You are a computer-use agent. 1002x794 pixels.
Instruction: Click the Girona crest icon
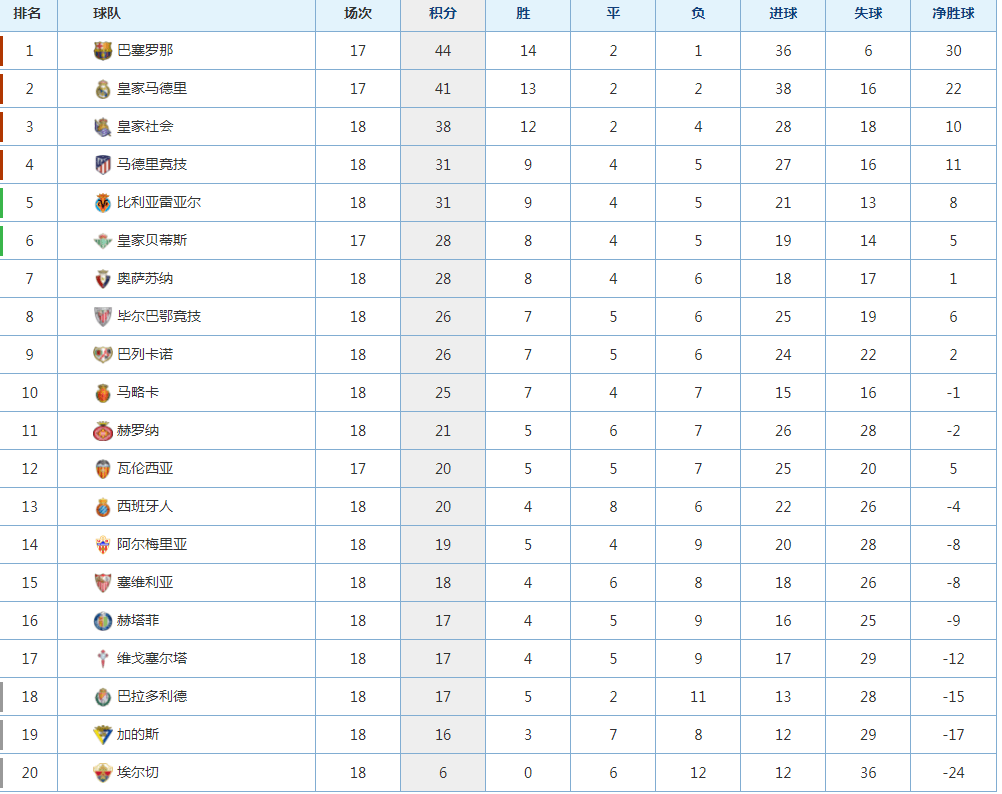[102, 431]
